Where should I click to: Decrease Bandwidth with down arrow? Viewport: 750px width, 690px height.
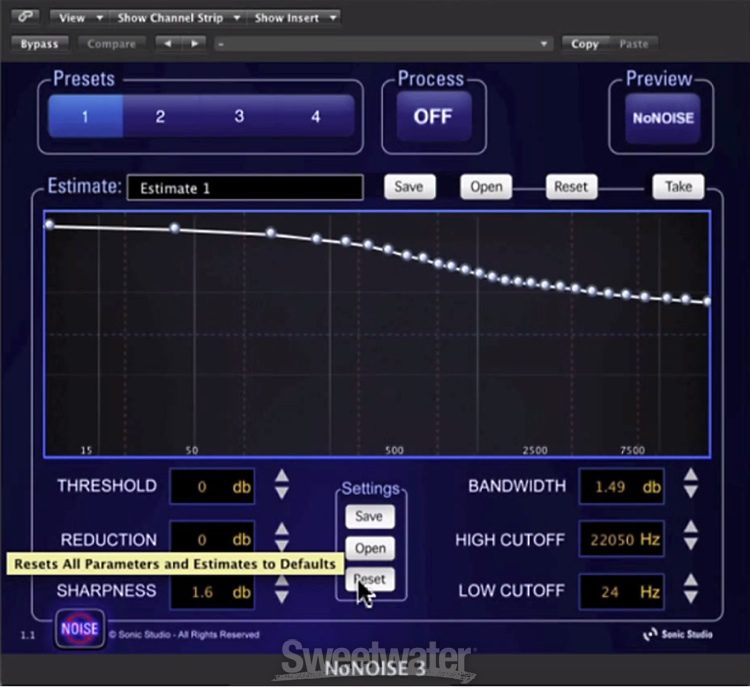coord(690,492)
